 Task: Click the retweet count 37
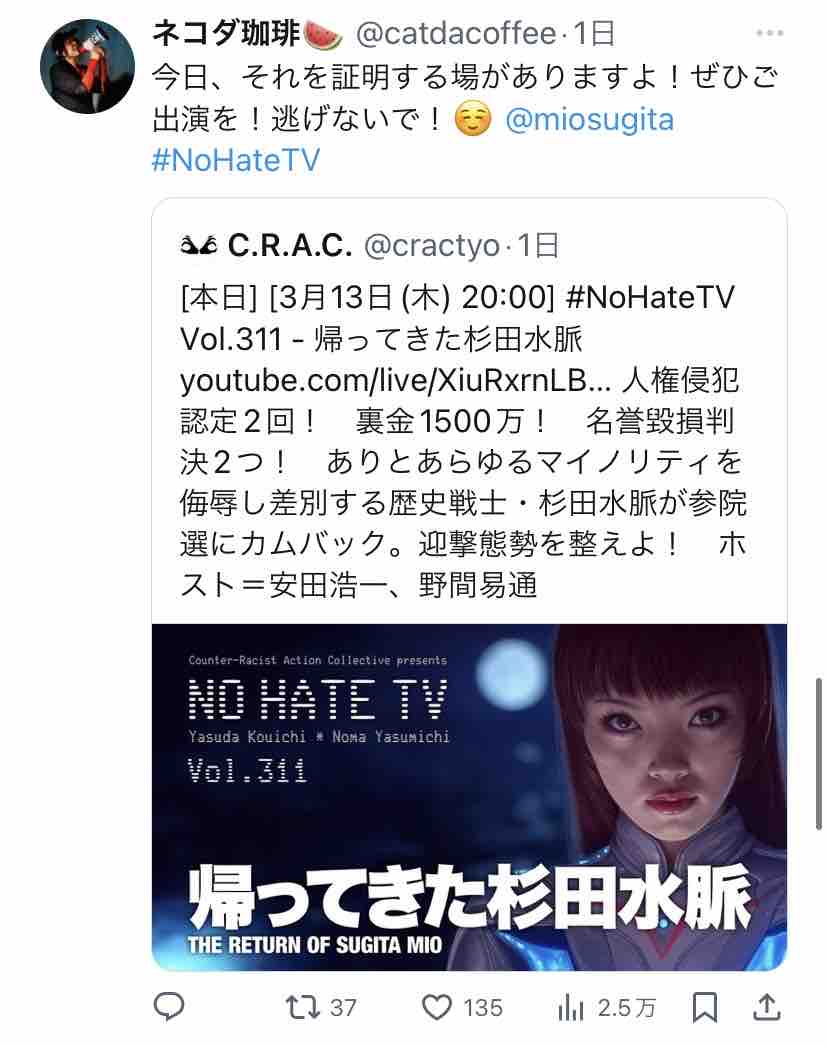(x=344, y=1008)
